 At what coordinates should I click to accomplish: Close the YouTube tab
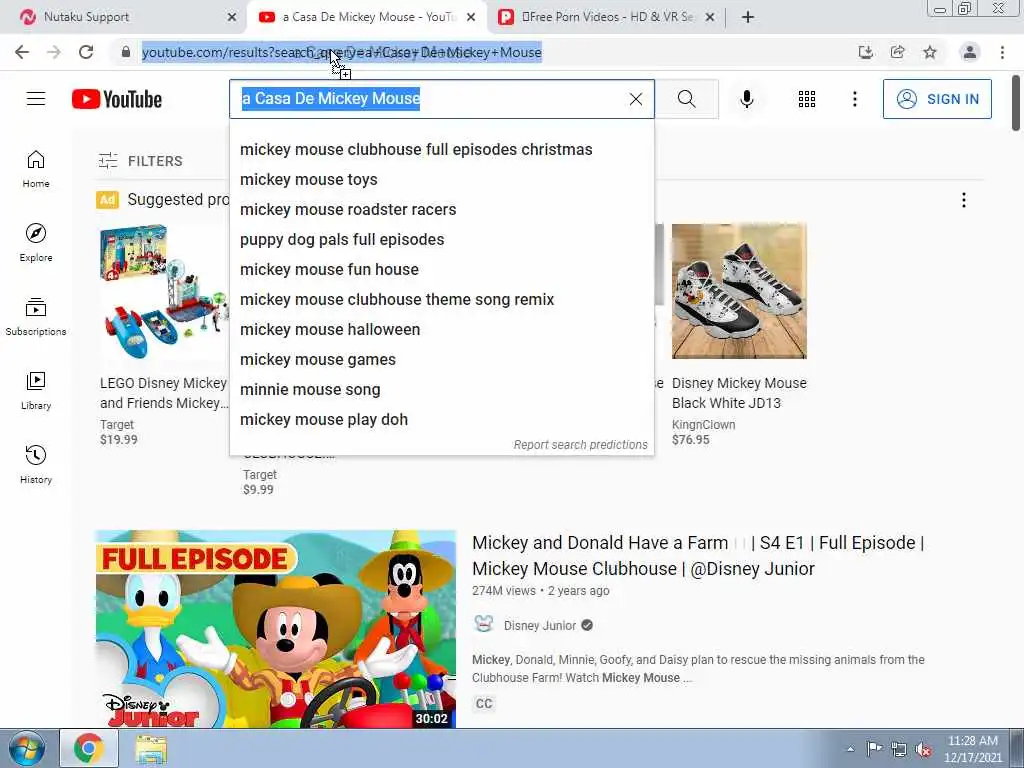tap(471, 17)
